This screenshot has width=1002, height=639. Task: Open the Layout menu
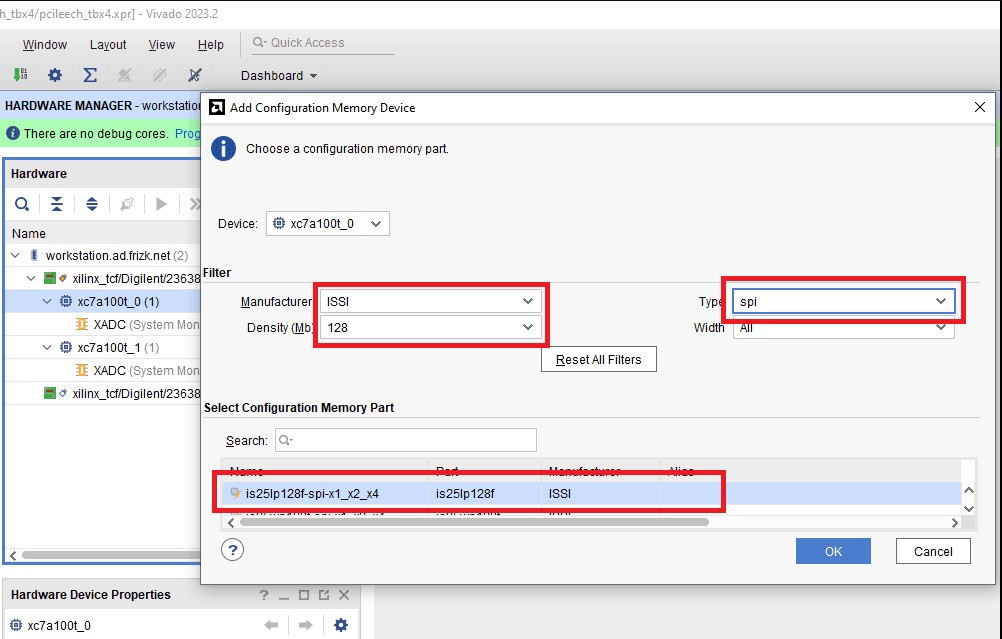pyautogui.click(x=108, y=45)
